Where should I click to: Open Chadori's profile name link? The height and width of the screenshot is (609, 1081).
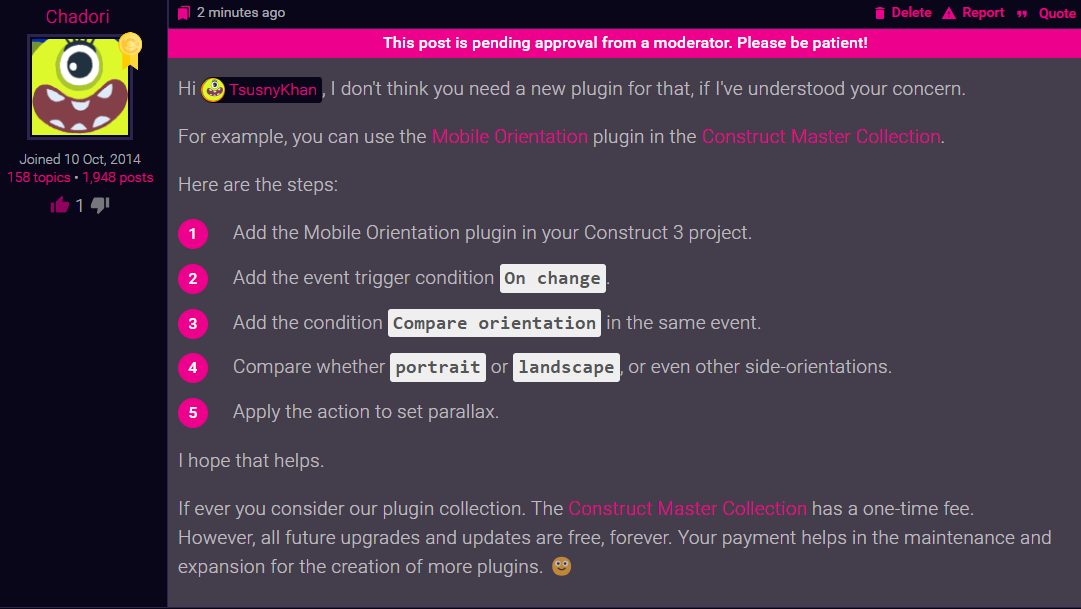tap(77, 17)
